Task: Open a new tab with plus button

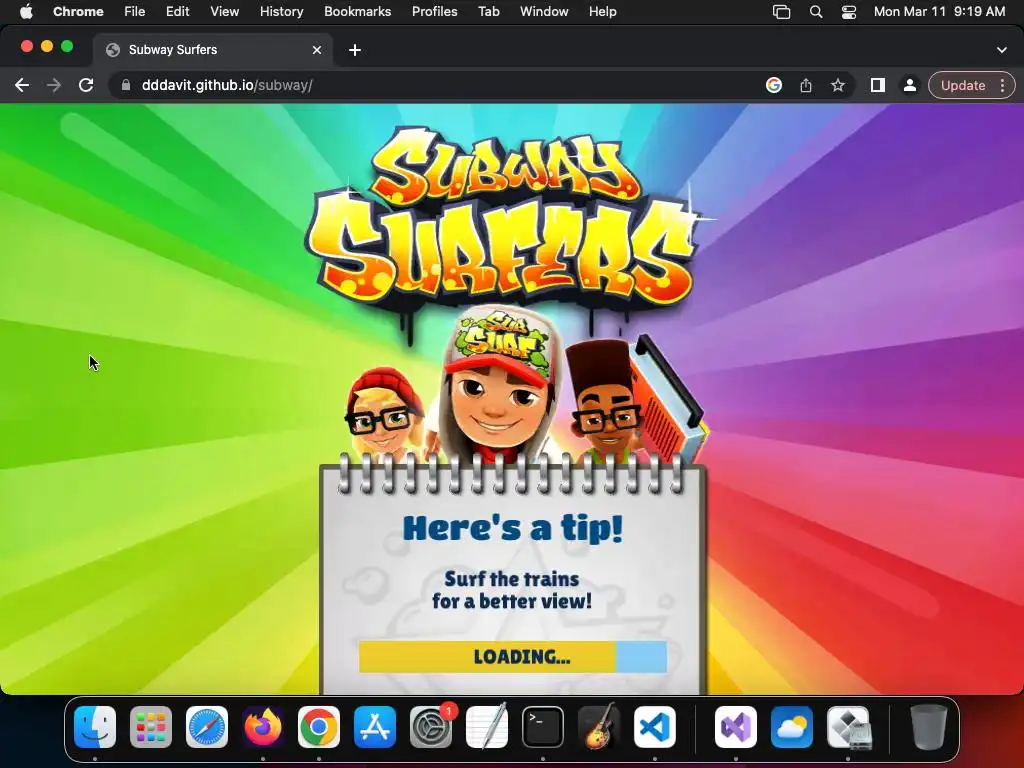Action: tap(355, 50)
